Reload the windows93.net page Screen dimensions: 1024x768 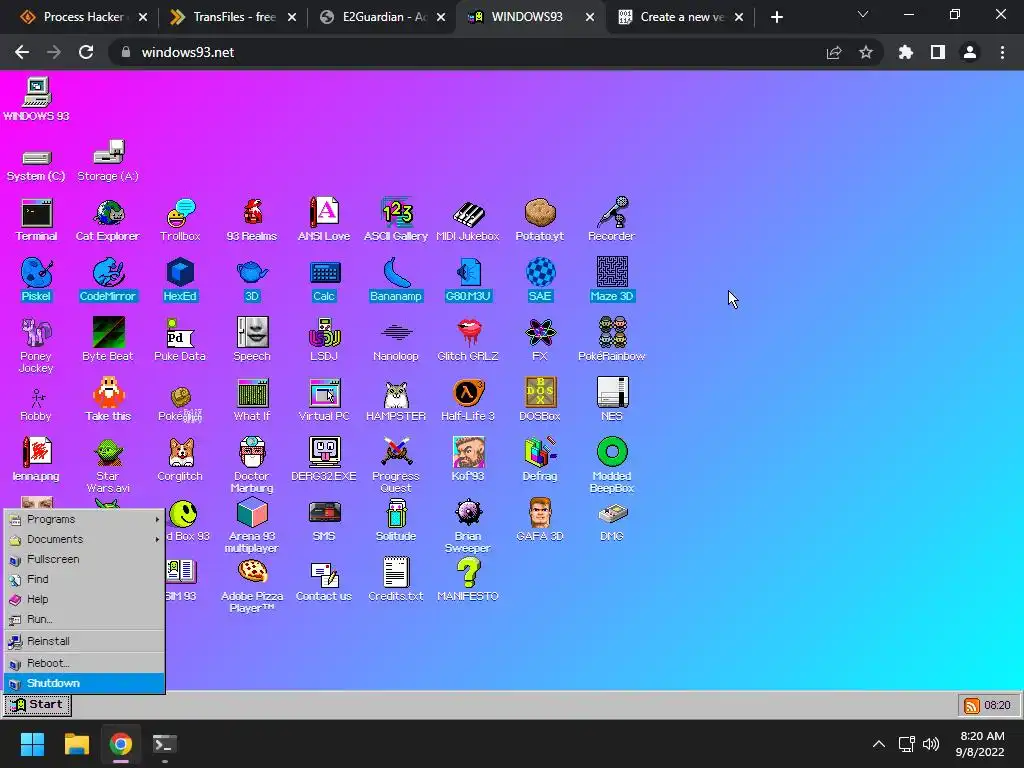pos(86,52)
